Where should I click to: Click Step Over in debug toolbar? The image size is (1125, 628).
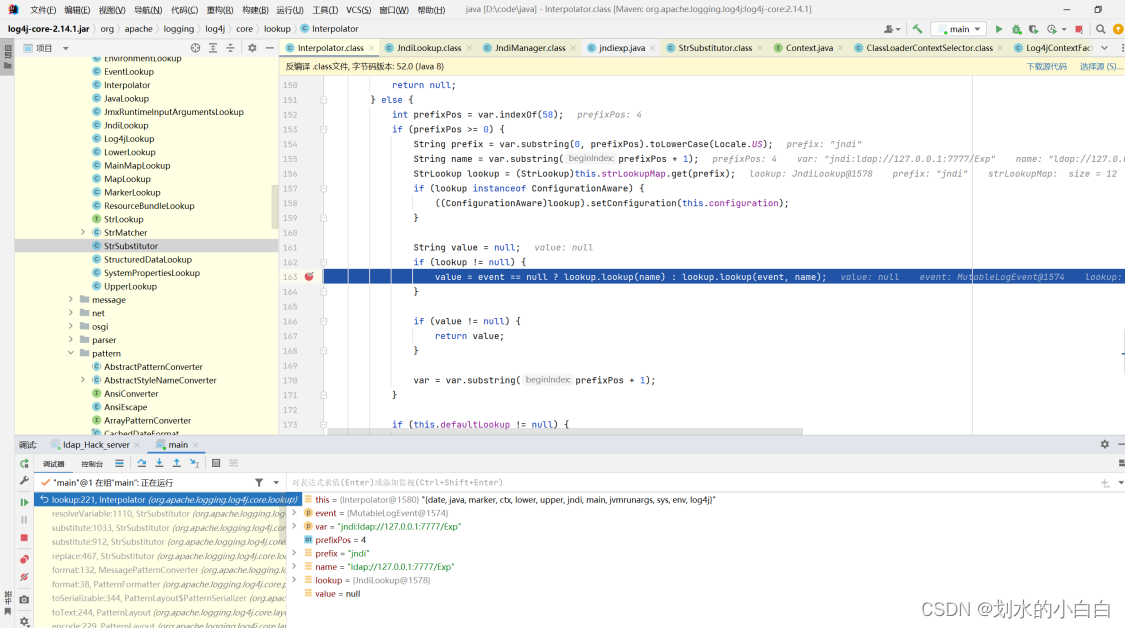141,464
